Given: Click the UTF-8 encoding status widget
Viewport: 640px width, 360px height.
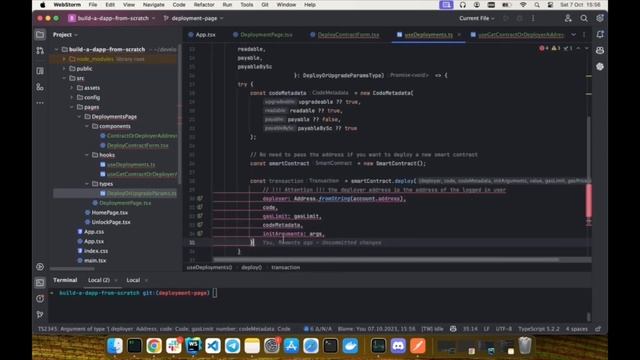Looking at the screenshot, I should [x=504, y=329].
